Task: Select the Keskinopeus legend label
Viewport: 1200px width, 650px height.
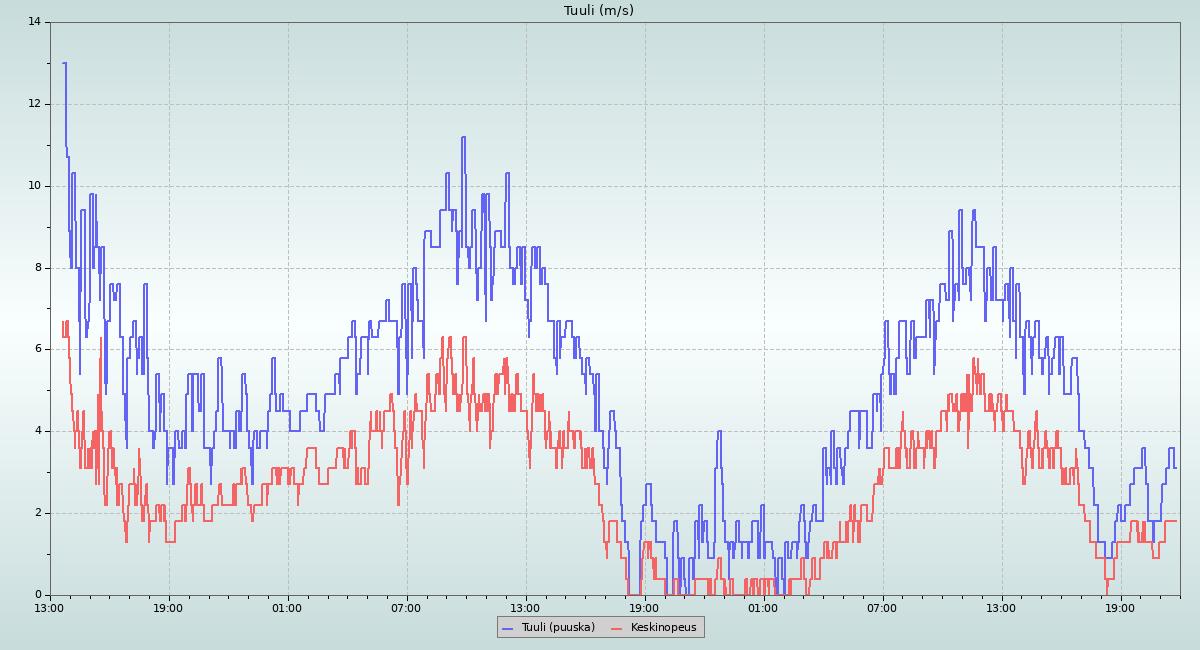Action: coord(663,628)
